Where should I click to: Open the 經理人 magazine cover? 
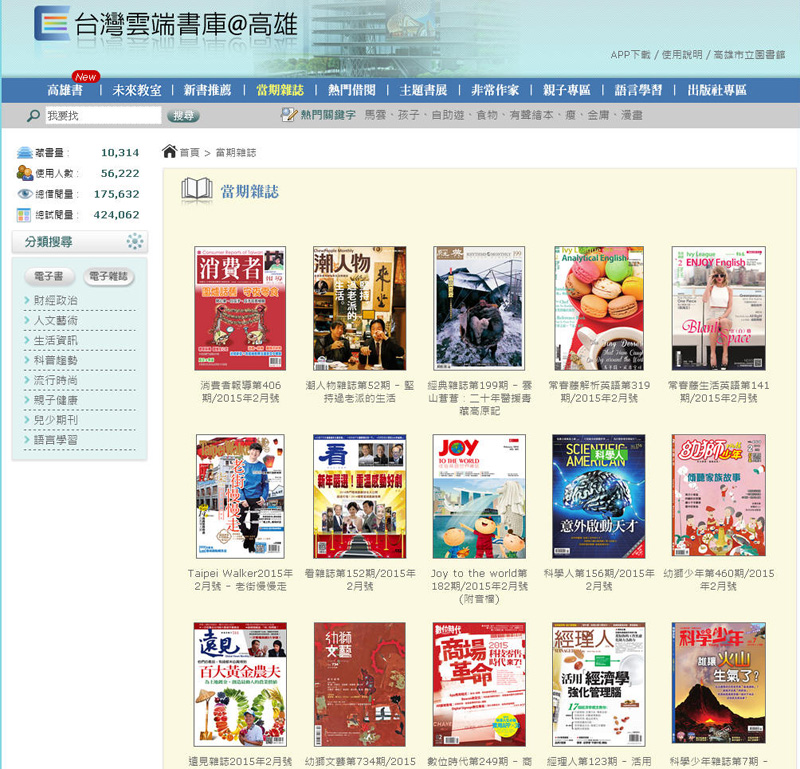point(599,684)
